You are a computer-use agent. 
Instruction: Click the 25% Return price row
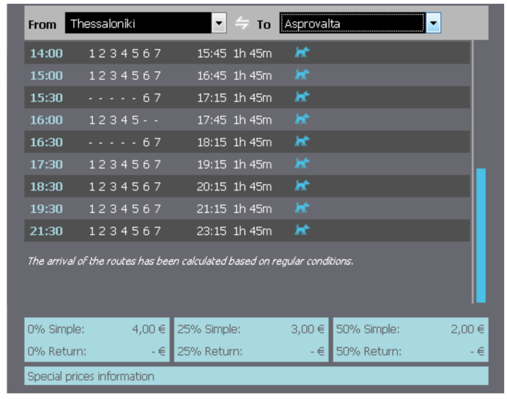251,351
